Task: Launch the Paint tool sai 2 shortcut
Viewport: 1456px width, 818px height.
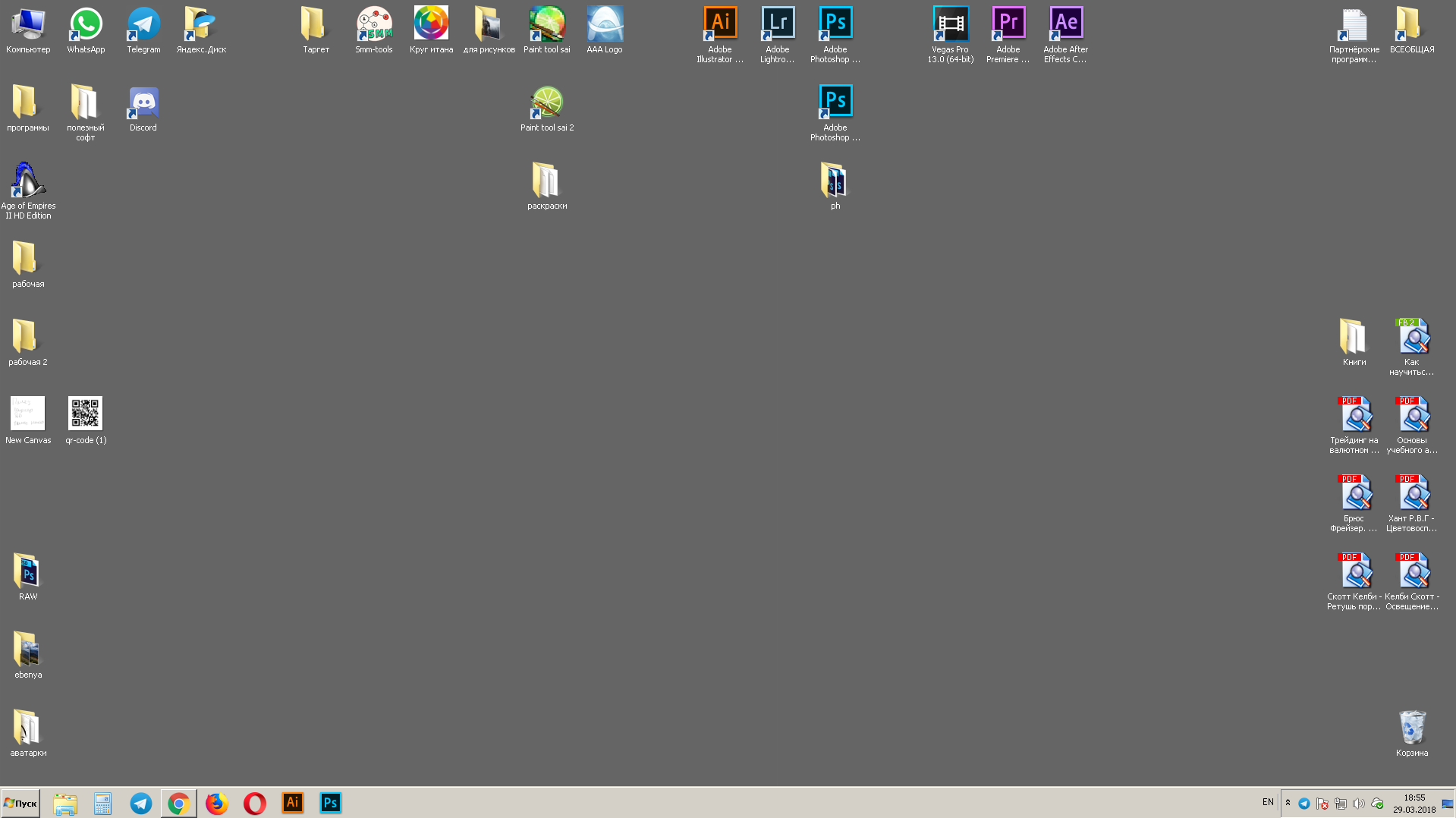Action: [546, 109]
